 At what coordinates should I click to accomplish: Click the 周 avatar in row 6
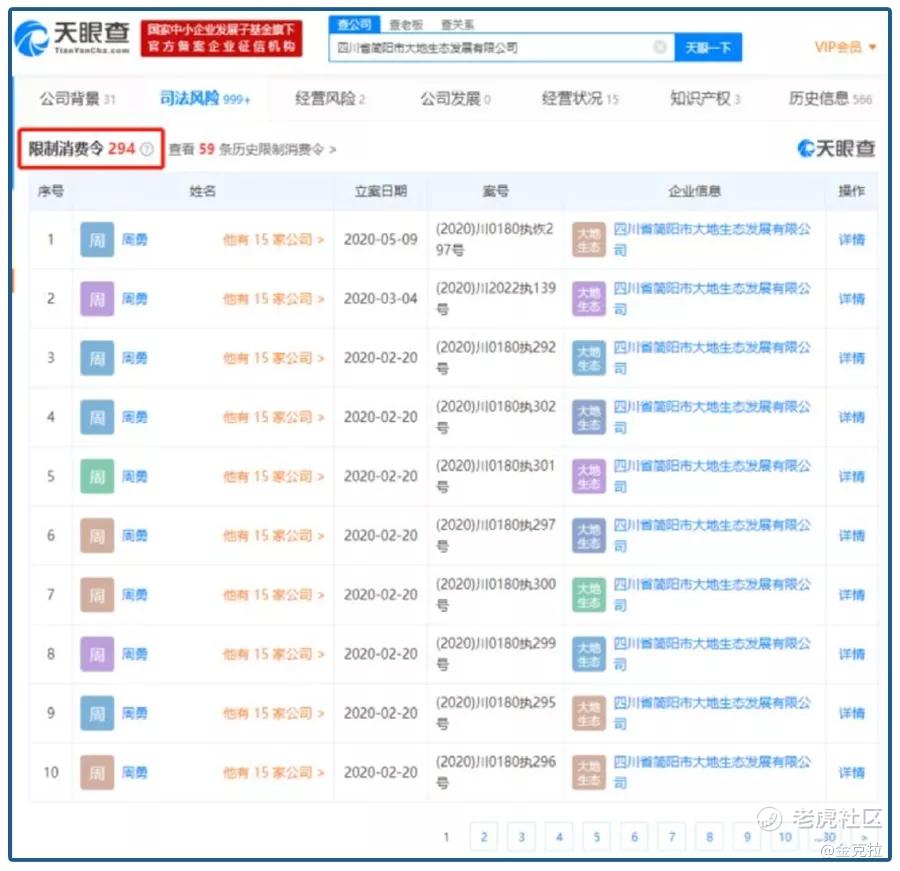tap(97, 535)
